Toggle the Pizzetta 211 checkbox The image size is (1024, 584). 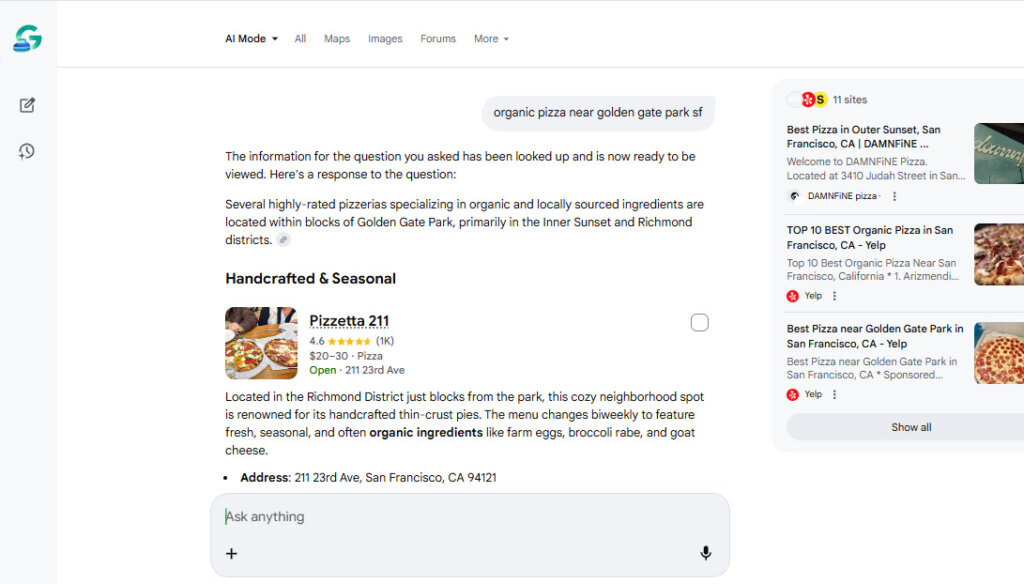699,322
